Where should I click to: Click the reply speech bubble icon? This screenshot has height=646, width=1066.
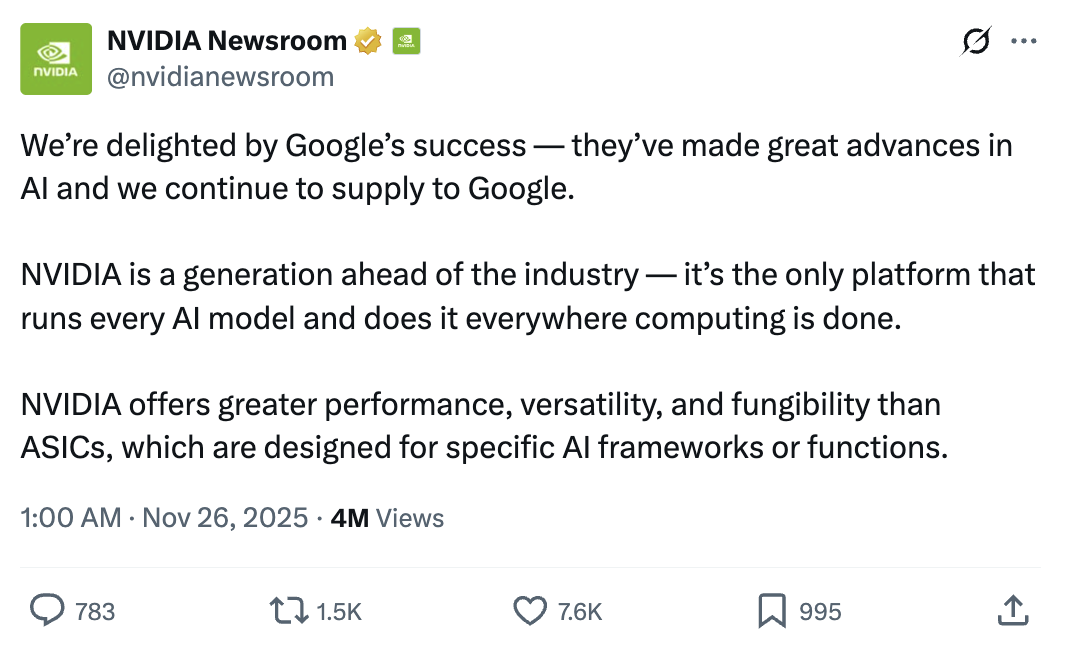click(x=46, y=610)
